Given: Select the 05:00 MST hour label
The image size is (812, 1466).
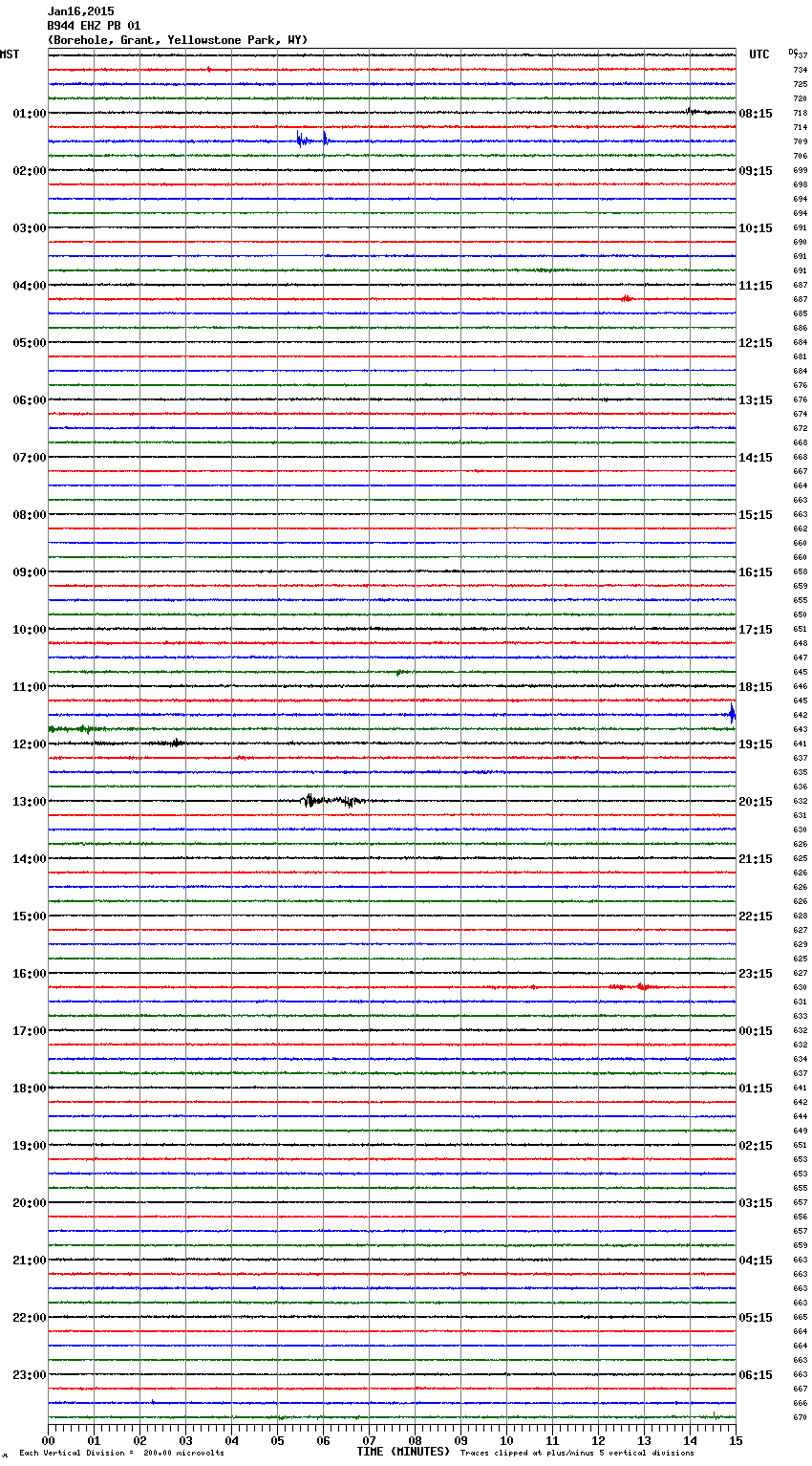Looking at the screenshot, I should pyautogui.click(x=30, y=343).
